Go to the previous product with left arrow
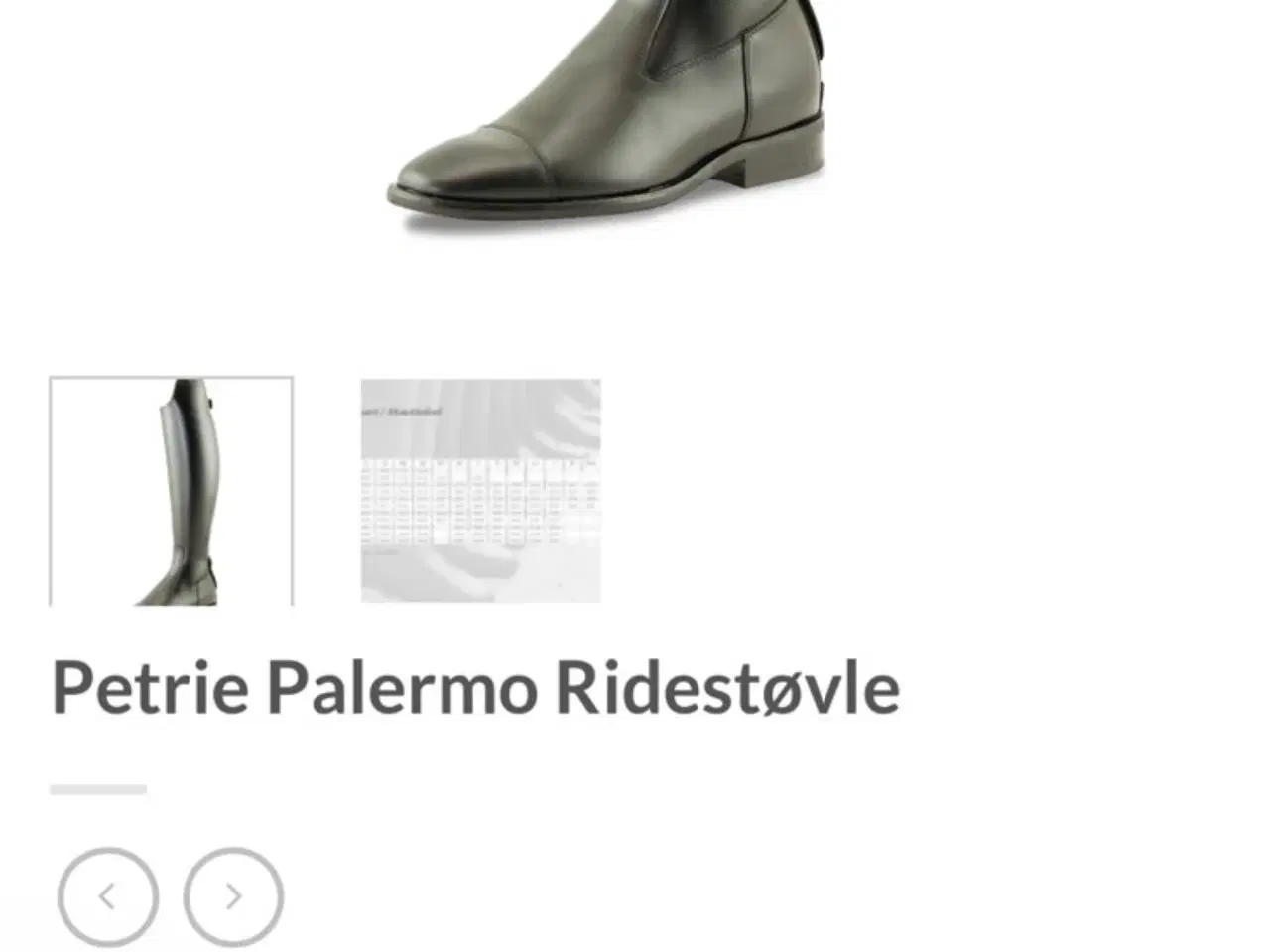Viewport: 1270px width, 952px height. [107, 896]
